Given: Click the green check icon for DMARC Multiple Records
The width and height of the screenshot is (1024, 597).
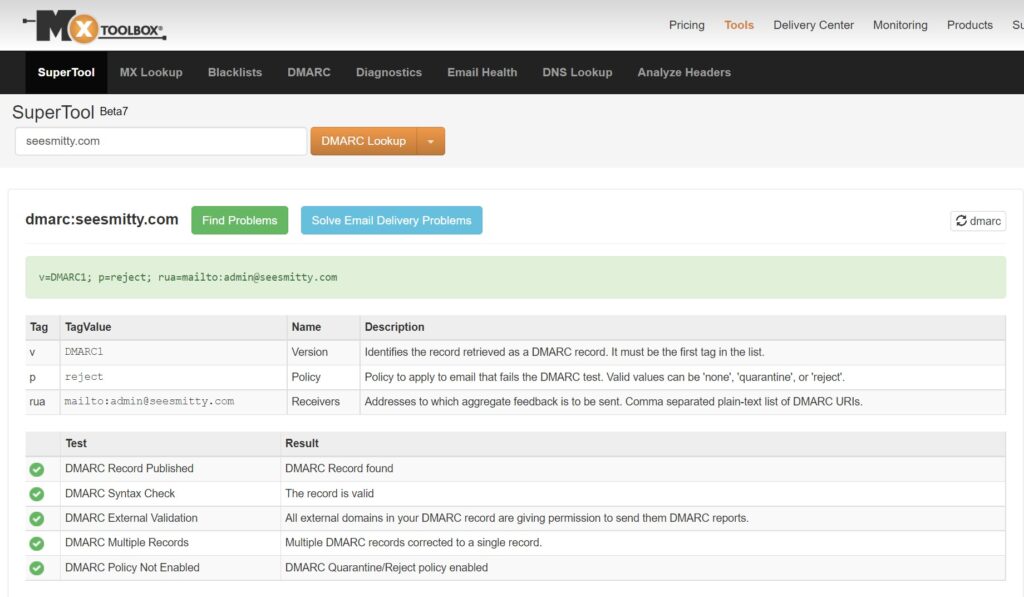Looking at the screenshot, I should [37, 543].
